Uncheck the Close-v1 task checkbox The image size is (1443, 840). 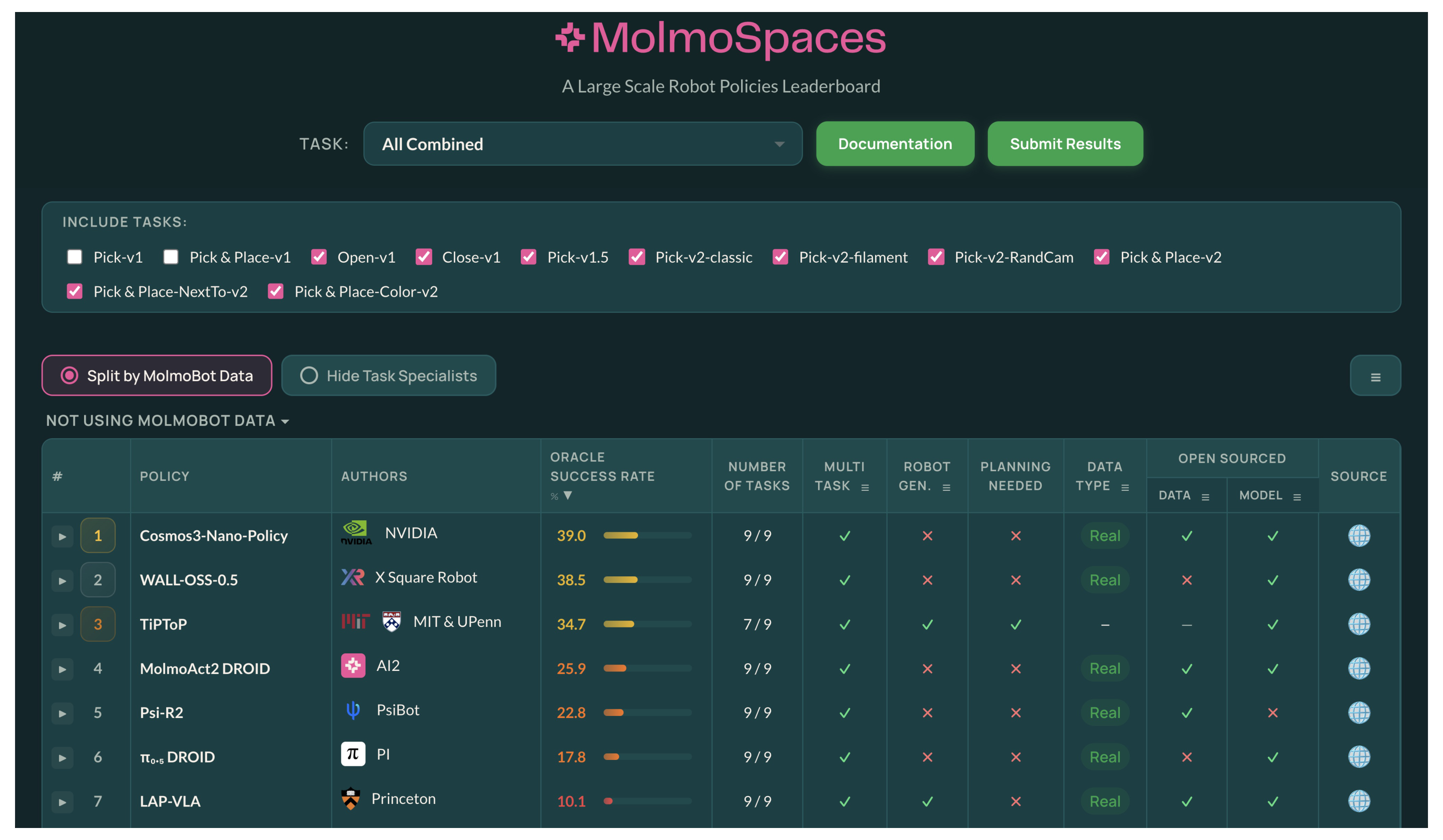423,257
